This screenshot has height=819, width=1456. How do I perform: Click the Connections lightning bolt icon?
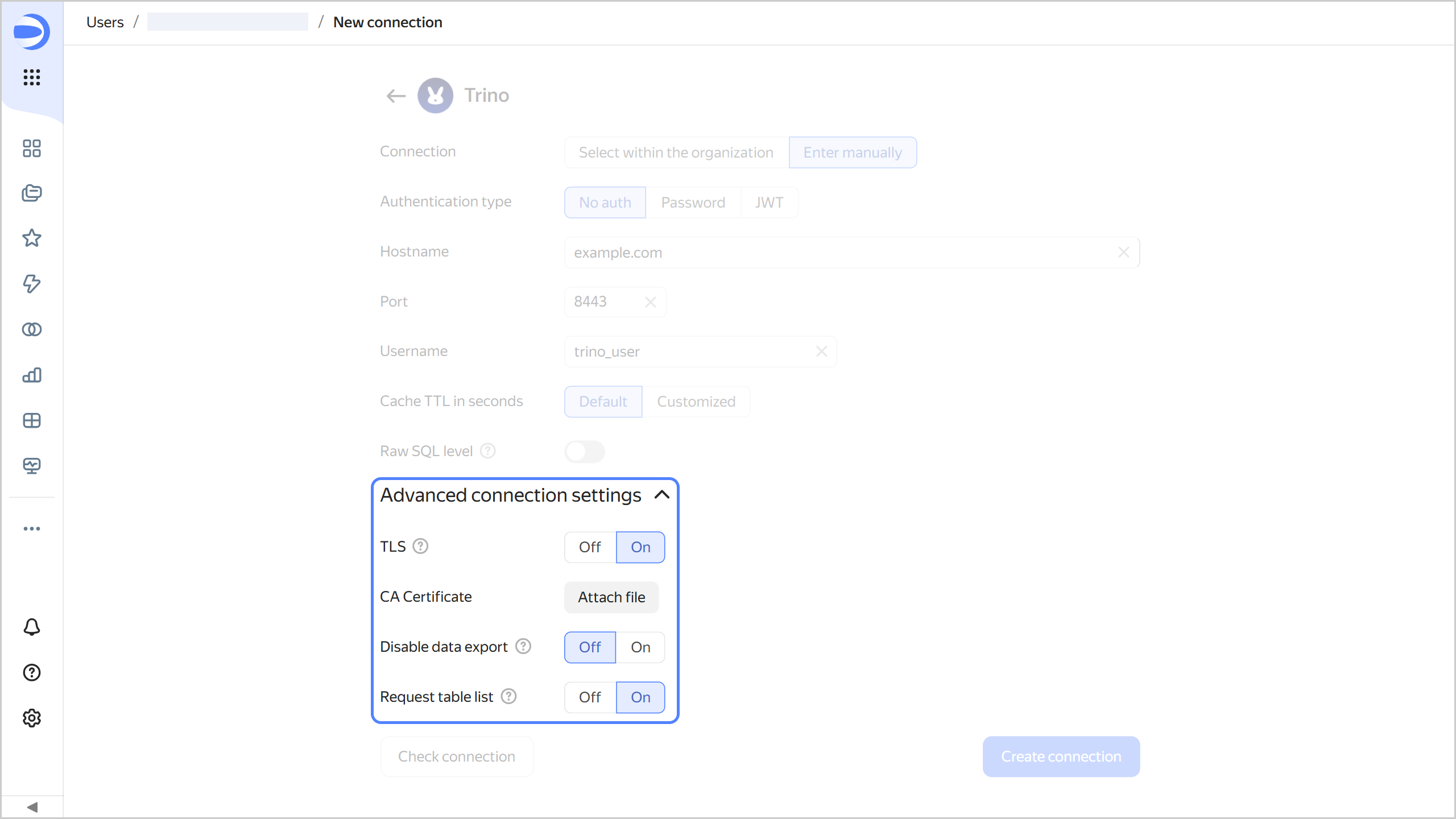(x=32, y=283)
